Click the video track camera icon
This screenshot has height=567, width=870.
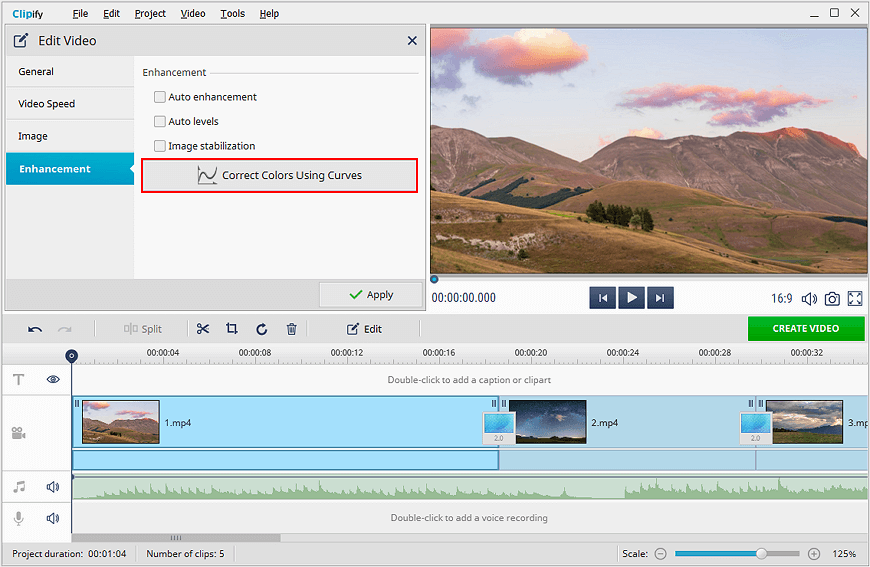point(19,433)
